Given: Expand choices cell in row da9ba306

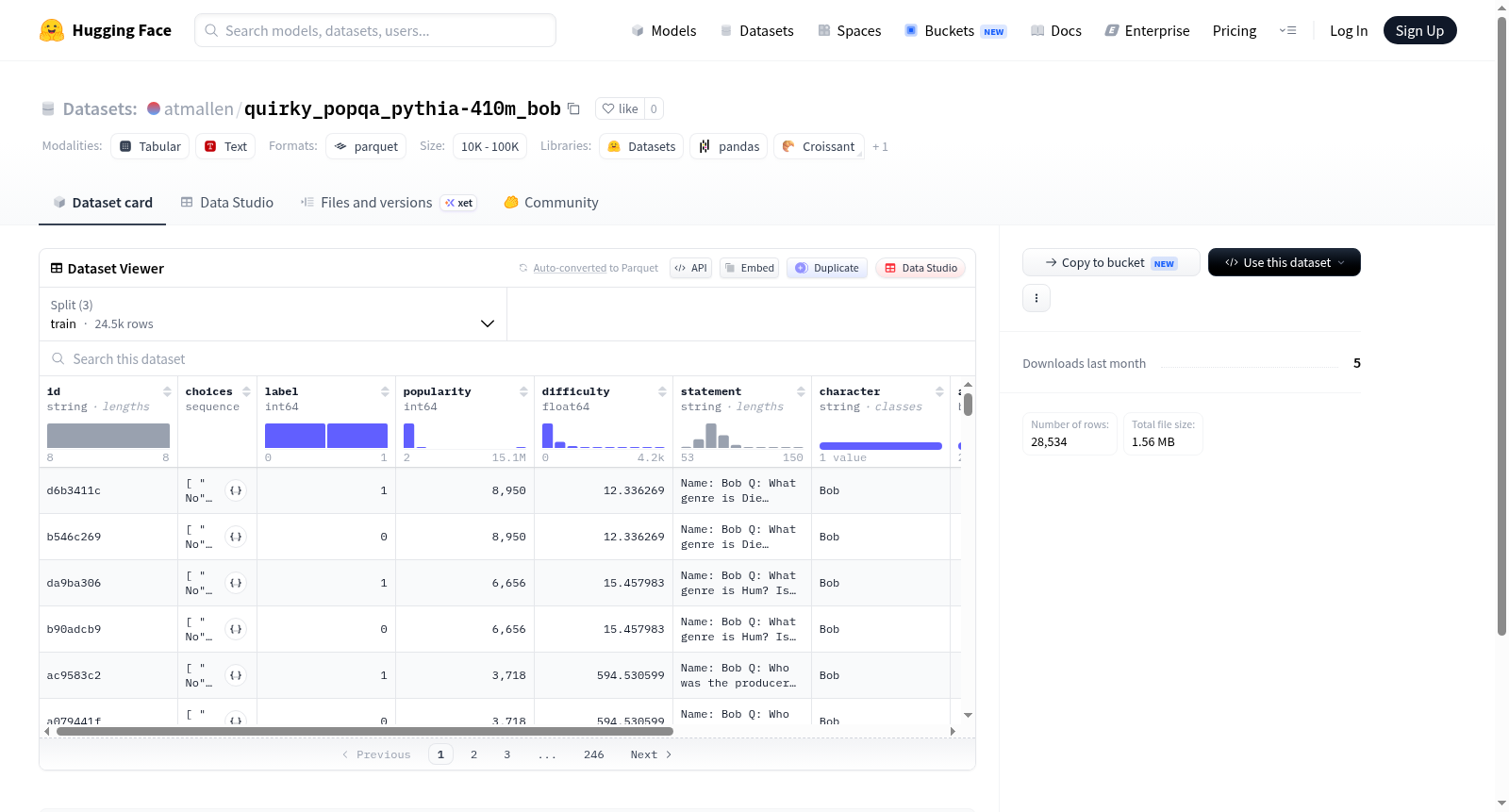Looking at the screenshot, I should [x=236, y=583].
